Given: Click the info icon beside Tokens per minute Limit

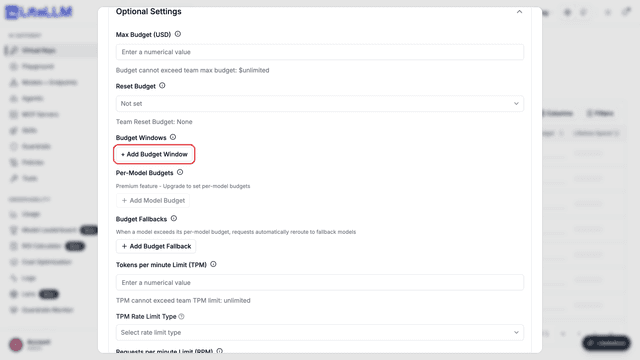Looking at the screenshot, I should (x=213, y=264).
